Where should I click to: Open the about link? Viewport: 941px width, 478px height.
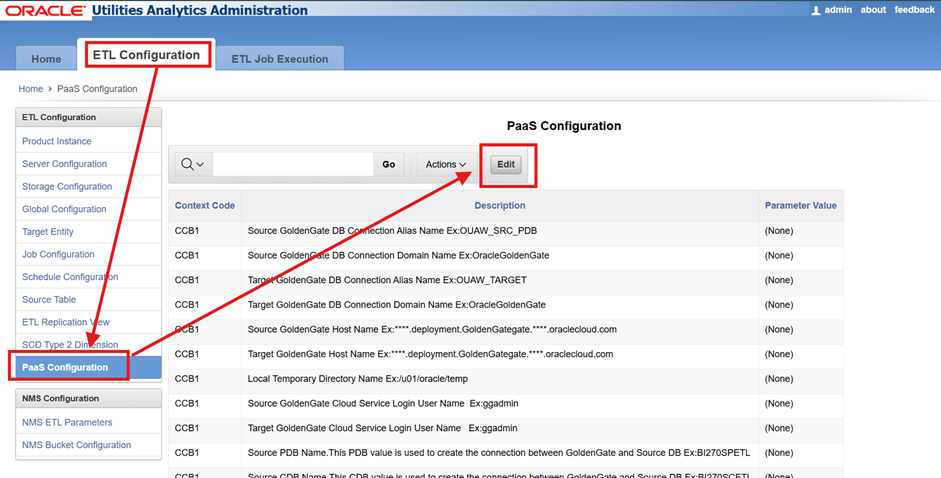tap(873, 10)
